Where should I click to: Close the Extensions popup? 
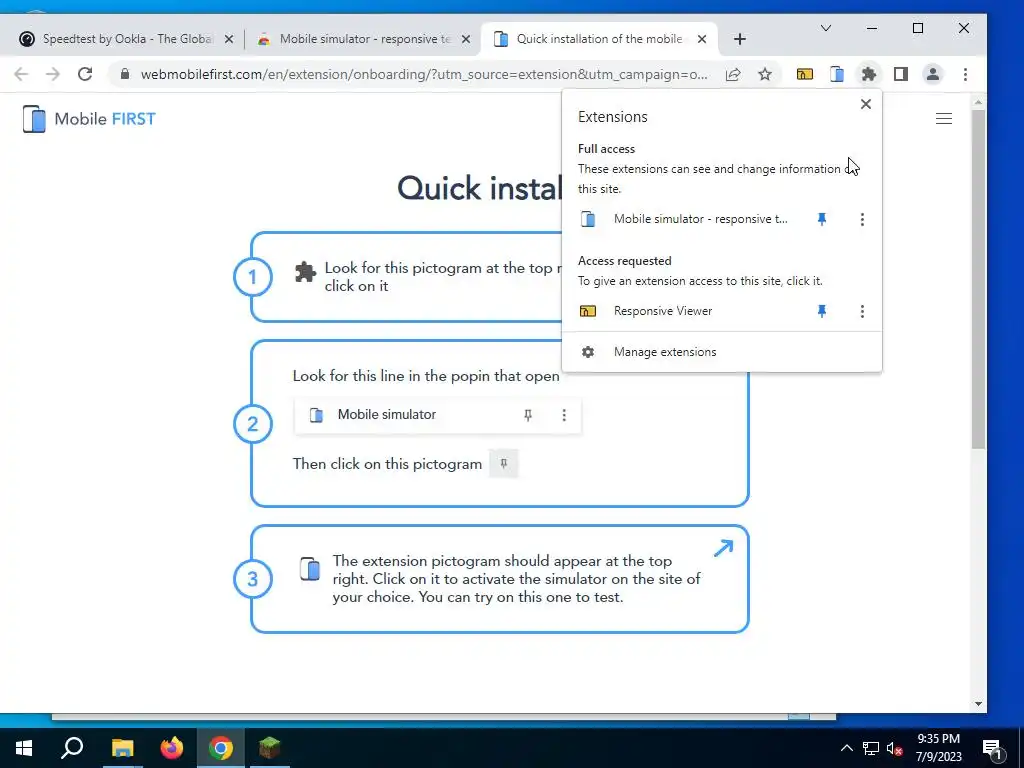[865, 104]
